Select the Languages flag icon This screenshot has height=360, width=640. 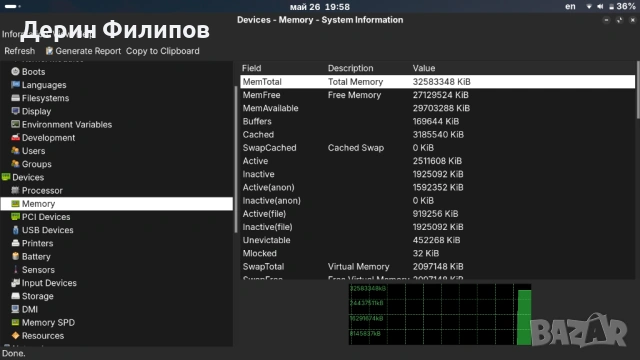pos(16,85)
